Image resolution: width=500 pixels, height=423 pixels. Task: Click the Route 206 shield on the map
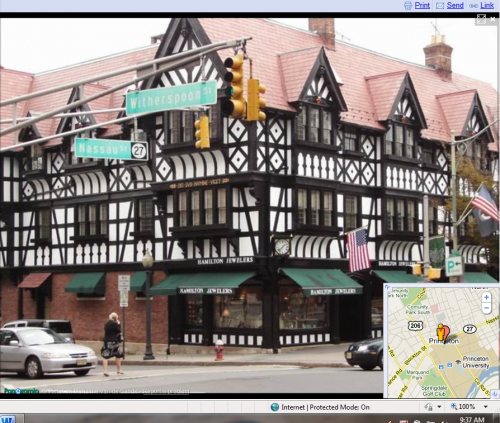pos(415,326)
